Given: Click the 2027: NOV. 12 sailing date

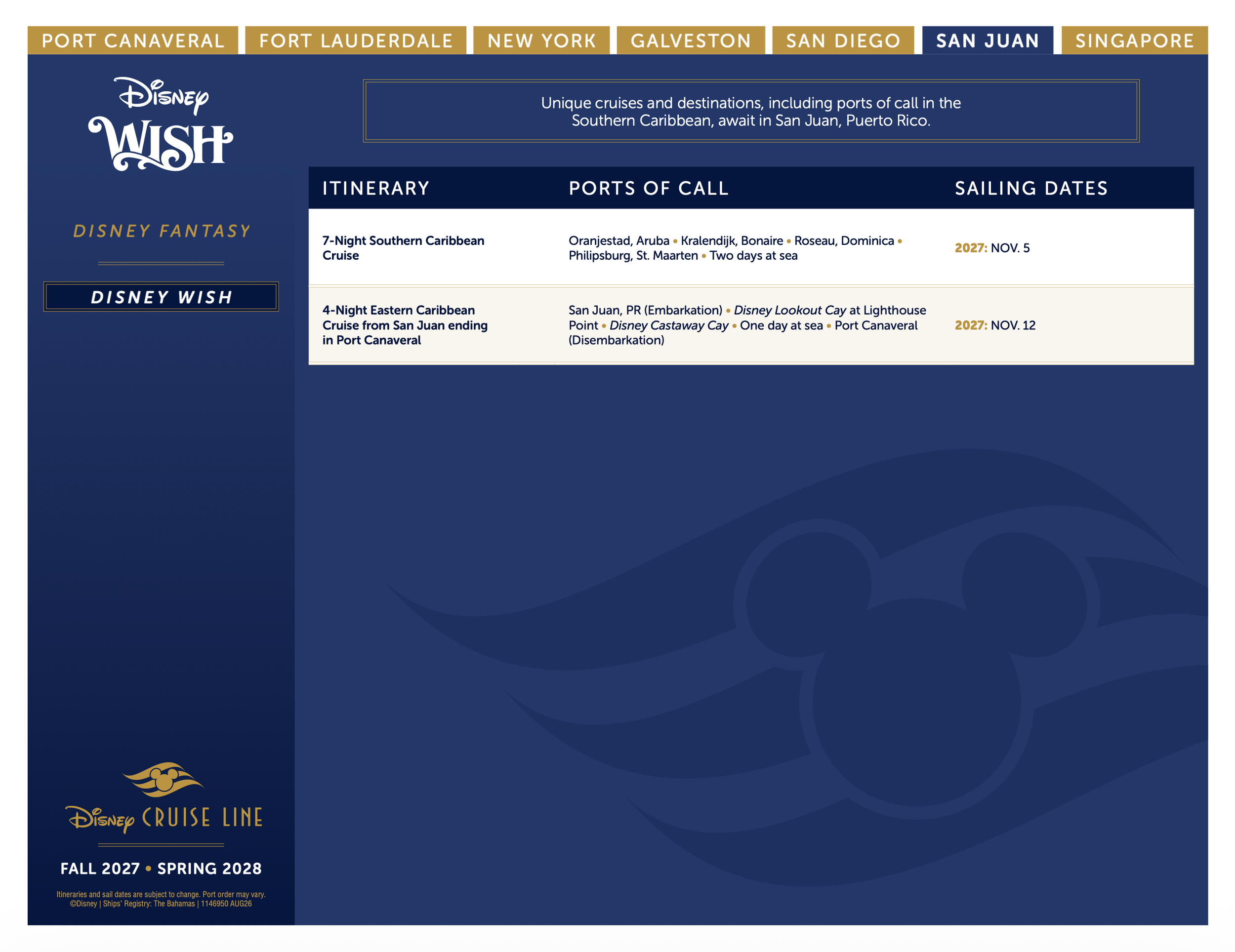Looking at the screenshot, I should (995, 325).
